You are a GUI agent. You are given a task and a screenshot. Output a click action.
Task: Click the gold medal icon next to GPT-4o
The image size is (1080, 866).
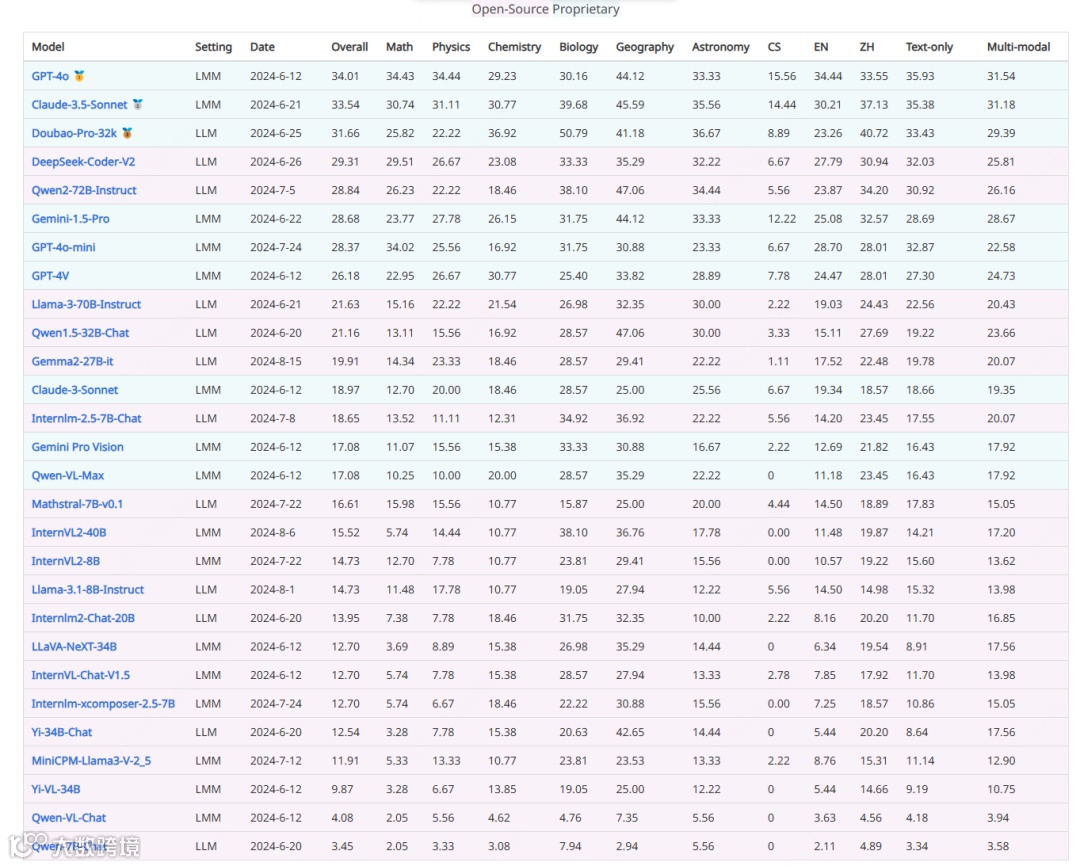coord(79,76)
